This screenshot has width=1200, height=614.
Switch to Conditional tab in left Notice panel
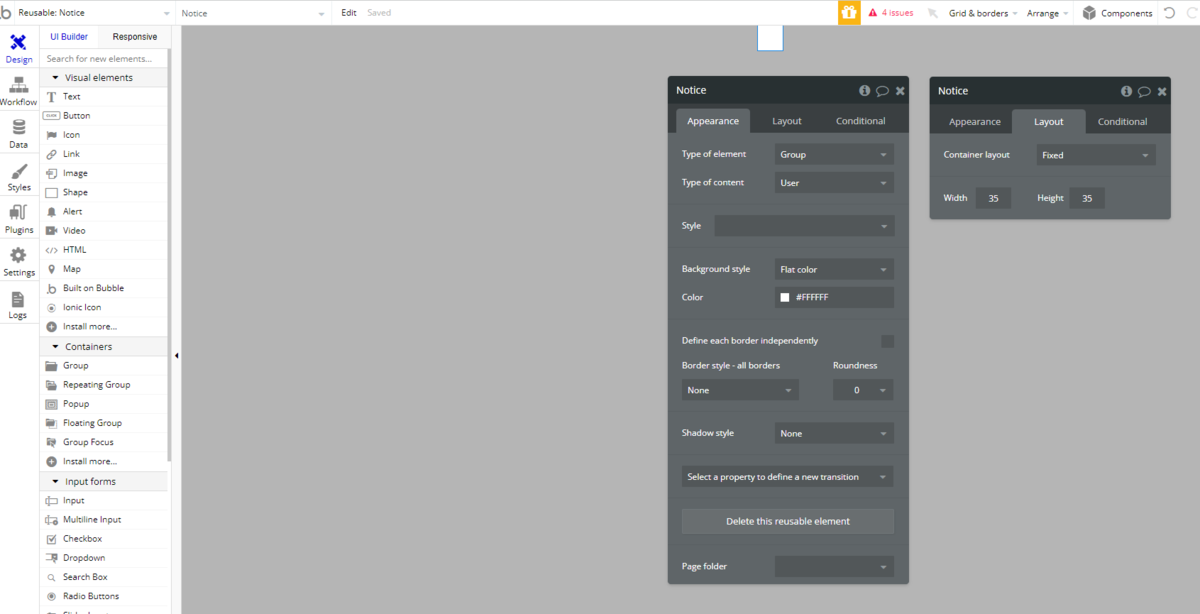pyautogui.click(x=861, y=121)
